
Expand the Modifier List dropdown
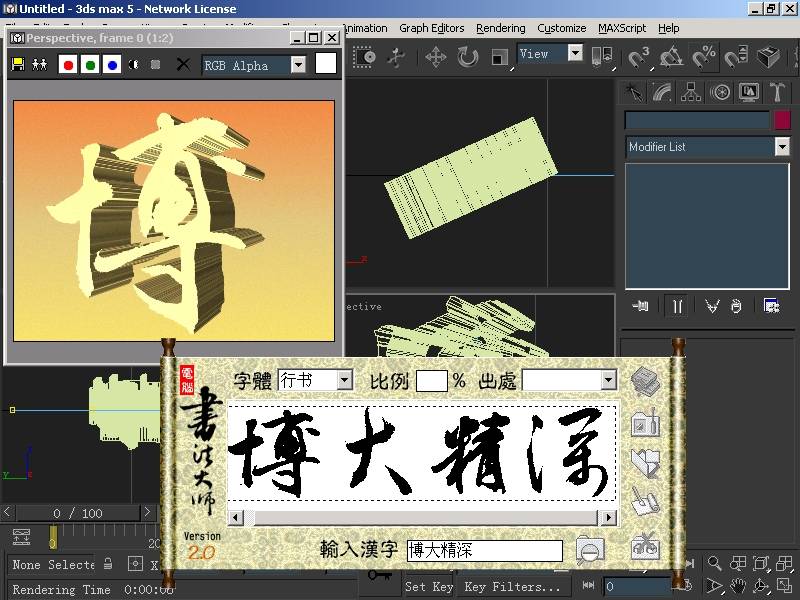[782, 147]
